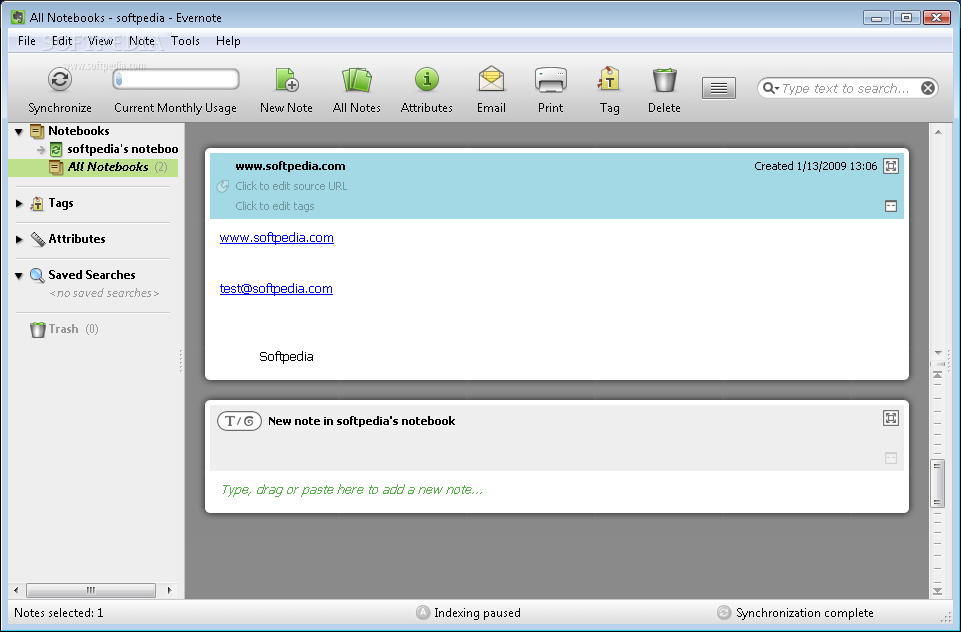This screenshot has height=632, width=961.
Task: Create a note with New Note icon
Action: point(286,80)
